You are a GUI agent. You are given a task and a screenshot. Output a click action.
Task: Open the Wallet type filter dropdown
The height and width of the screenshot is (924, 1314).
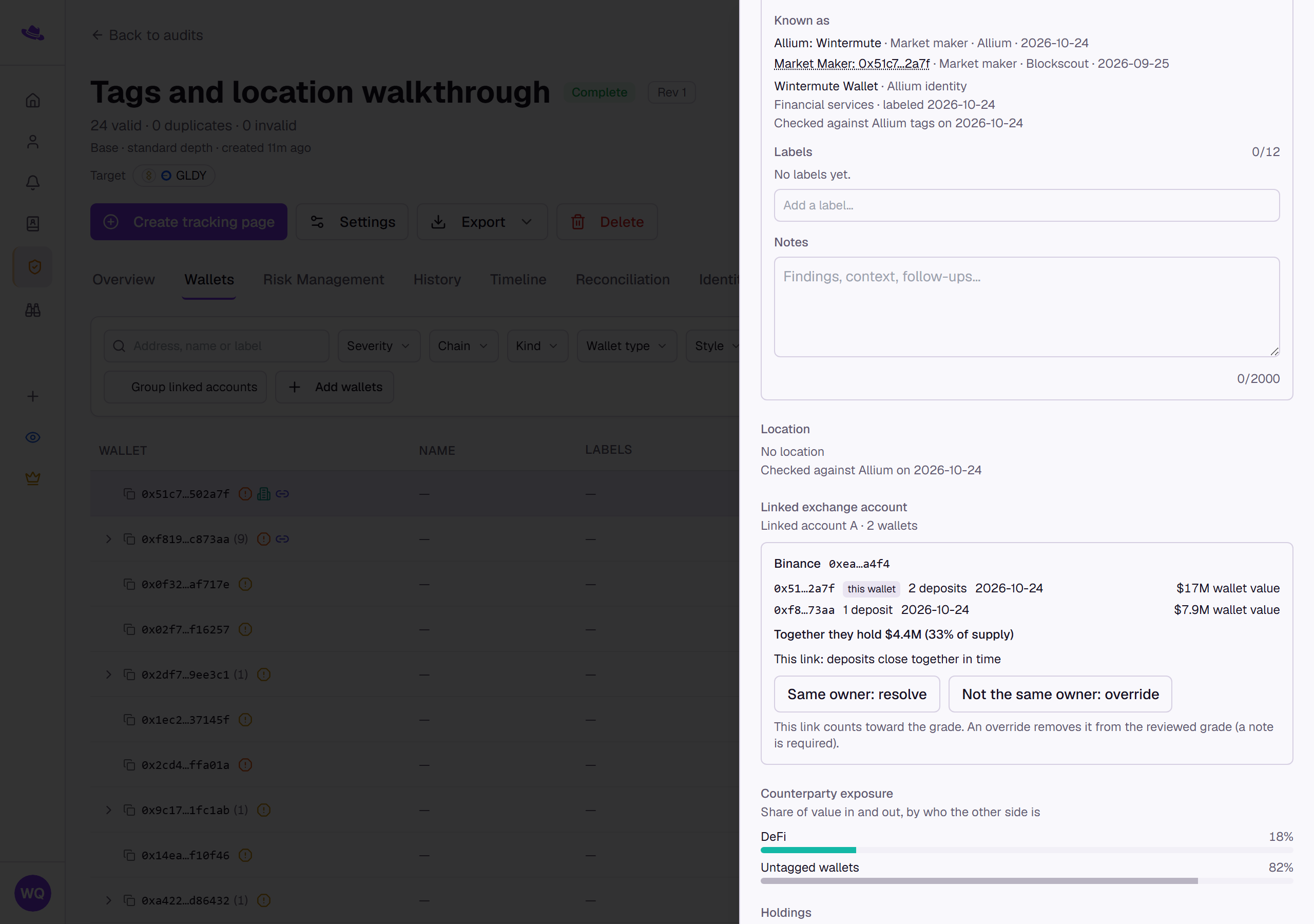[x=627, y=346]
